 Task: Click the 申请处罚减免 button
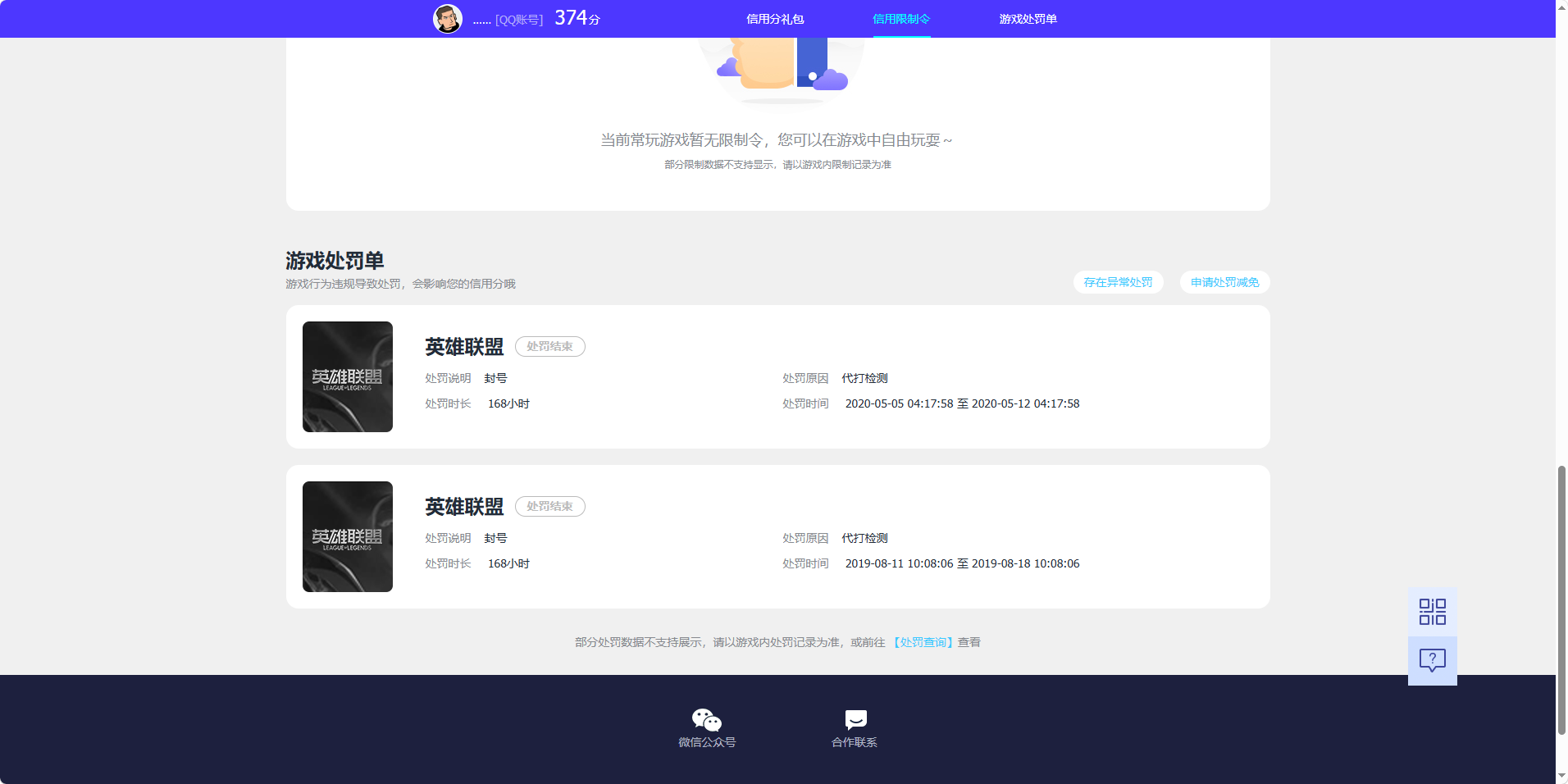coord(1224,282)
